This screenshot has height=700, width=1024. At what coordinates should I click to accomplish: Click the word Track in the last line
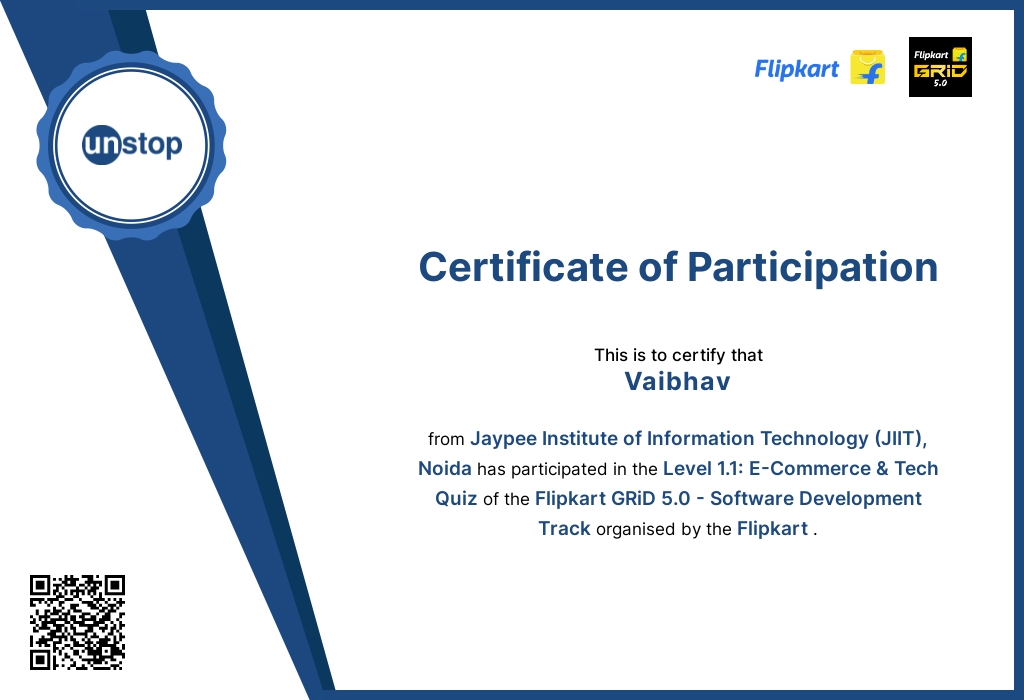click(x=564, y=528)
